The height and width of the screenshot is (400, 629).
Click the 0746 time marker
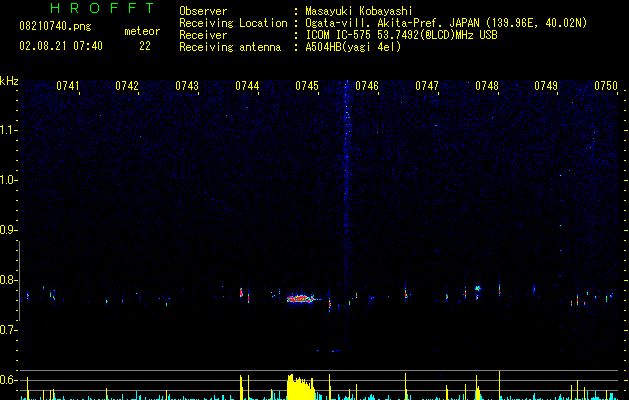tap(367, 86)
